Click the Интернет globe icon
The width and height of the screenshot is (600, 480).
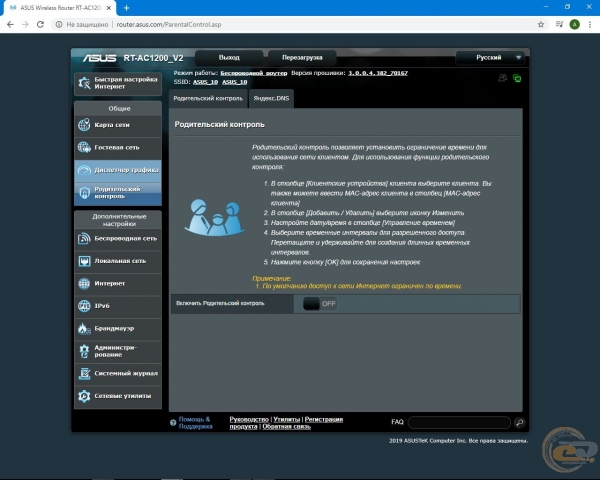point(84,284)
